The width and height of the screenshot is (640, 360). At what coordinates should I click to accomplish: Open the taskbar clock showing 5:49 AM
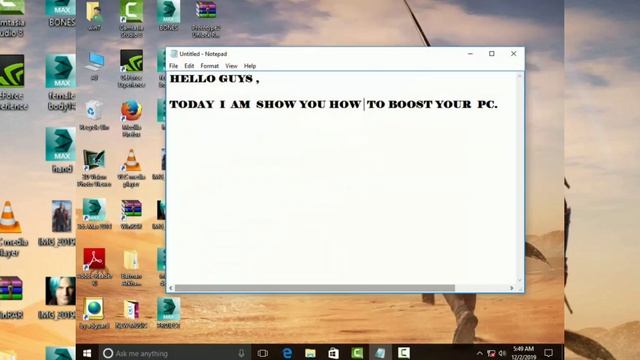pyautogui.click(x=524, y=353)
